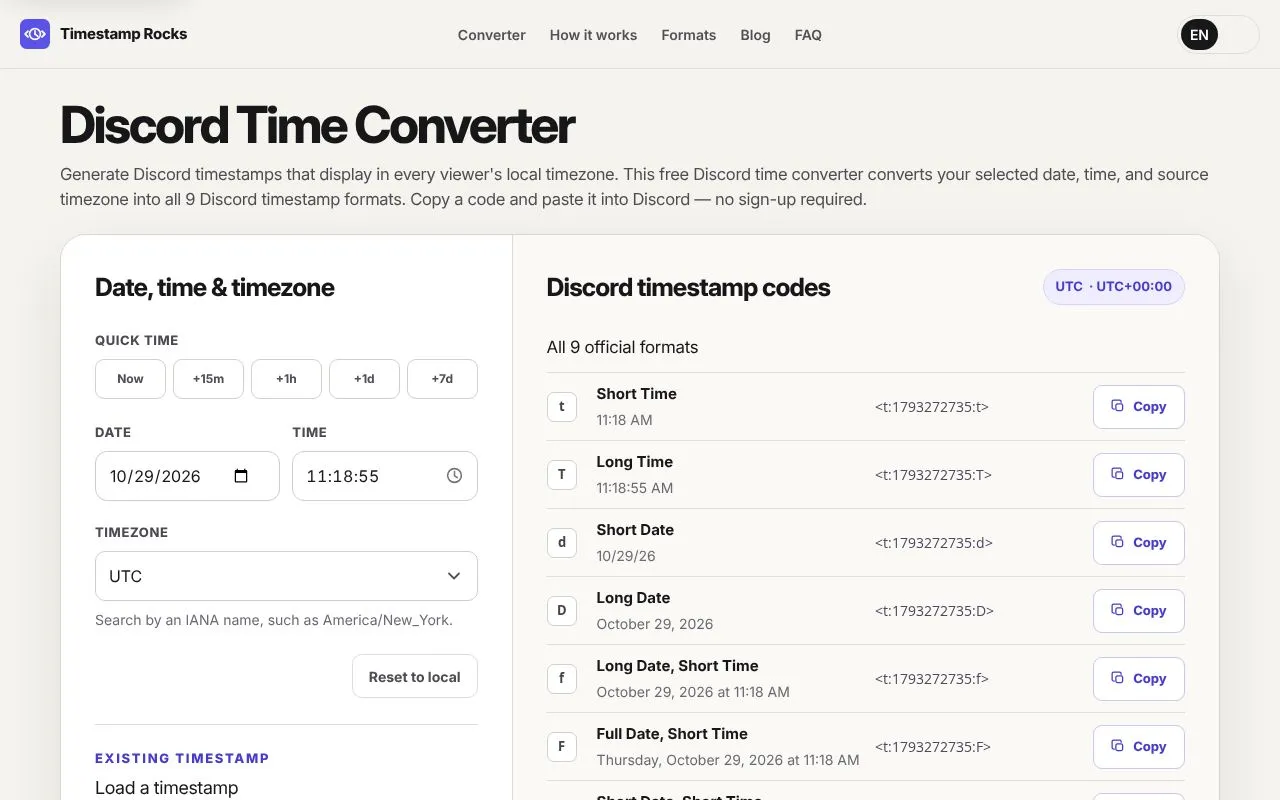The width and height of the screenshot is (1280, 800).
Task: Select the <t:1793272735:f> code text
Action: click(932, 679)
